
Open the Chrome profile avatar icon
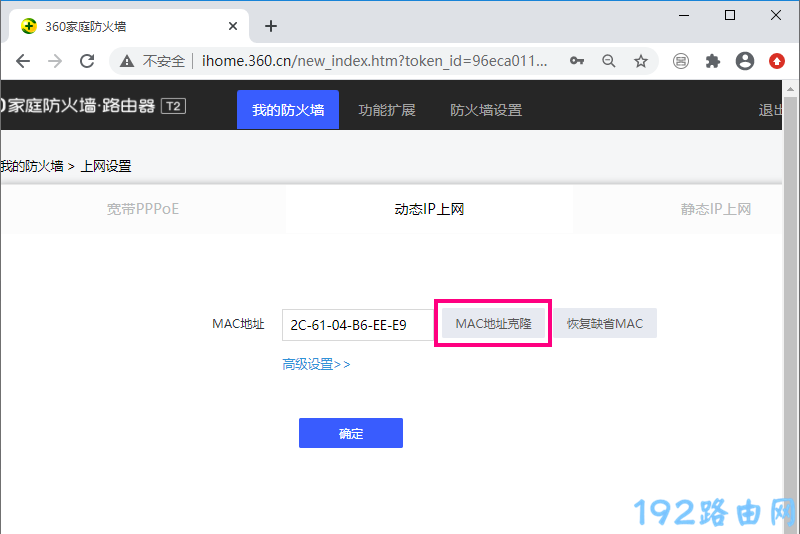[x=744, y=61]
